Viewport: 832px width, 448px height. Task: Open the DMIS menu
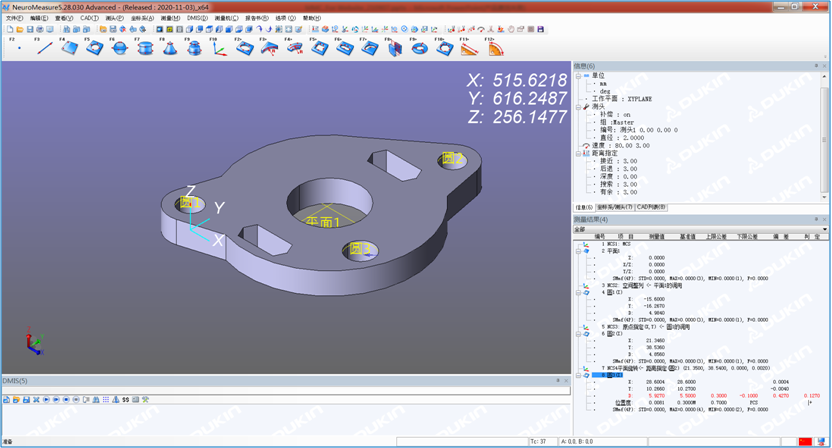point(197,18)
